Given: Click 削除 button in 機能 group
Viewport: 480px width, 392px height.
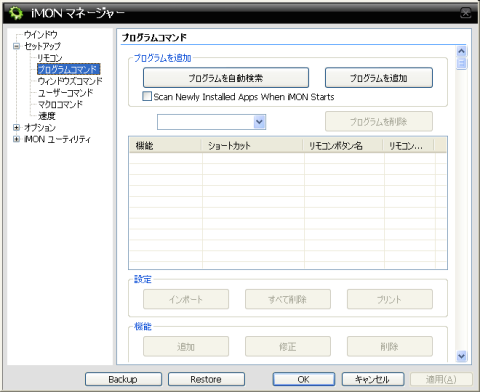Looking at the screenshot, I should 390,347.
